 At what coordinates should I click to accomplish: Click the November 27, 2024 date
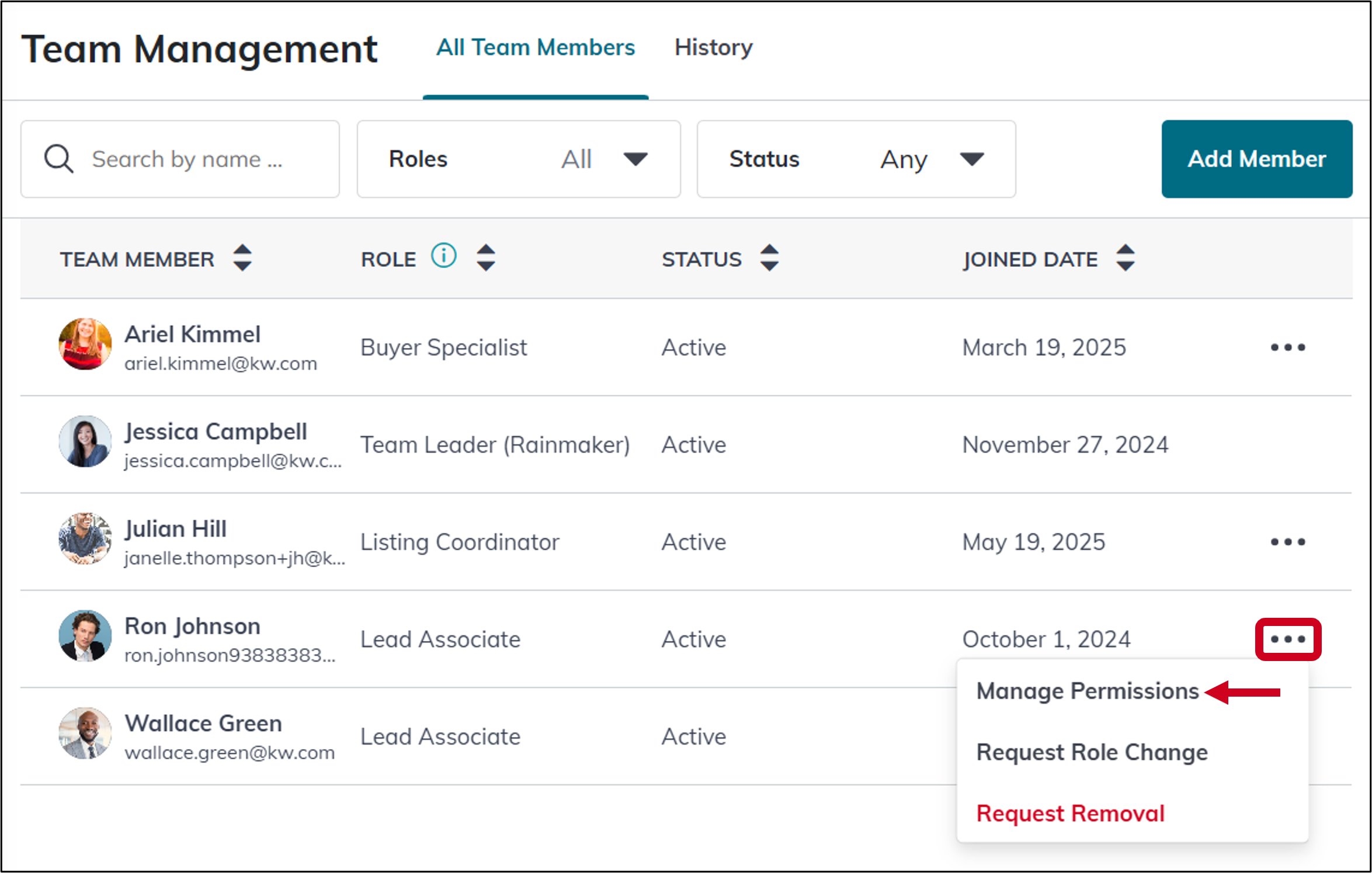tap(1065, 446)
